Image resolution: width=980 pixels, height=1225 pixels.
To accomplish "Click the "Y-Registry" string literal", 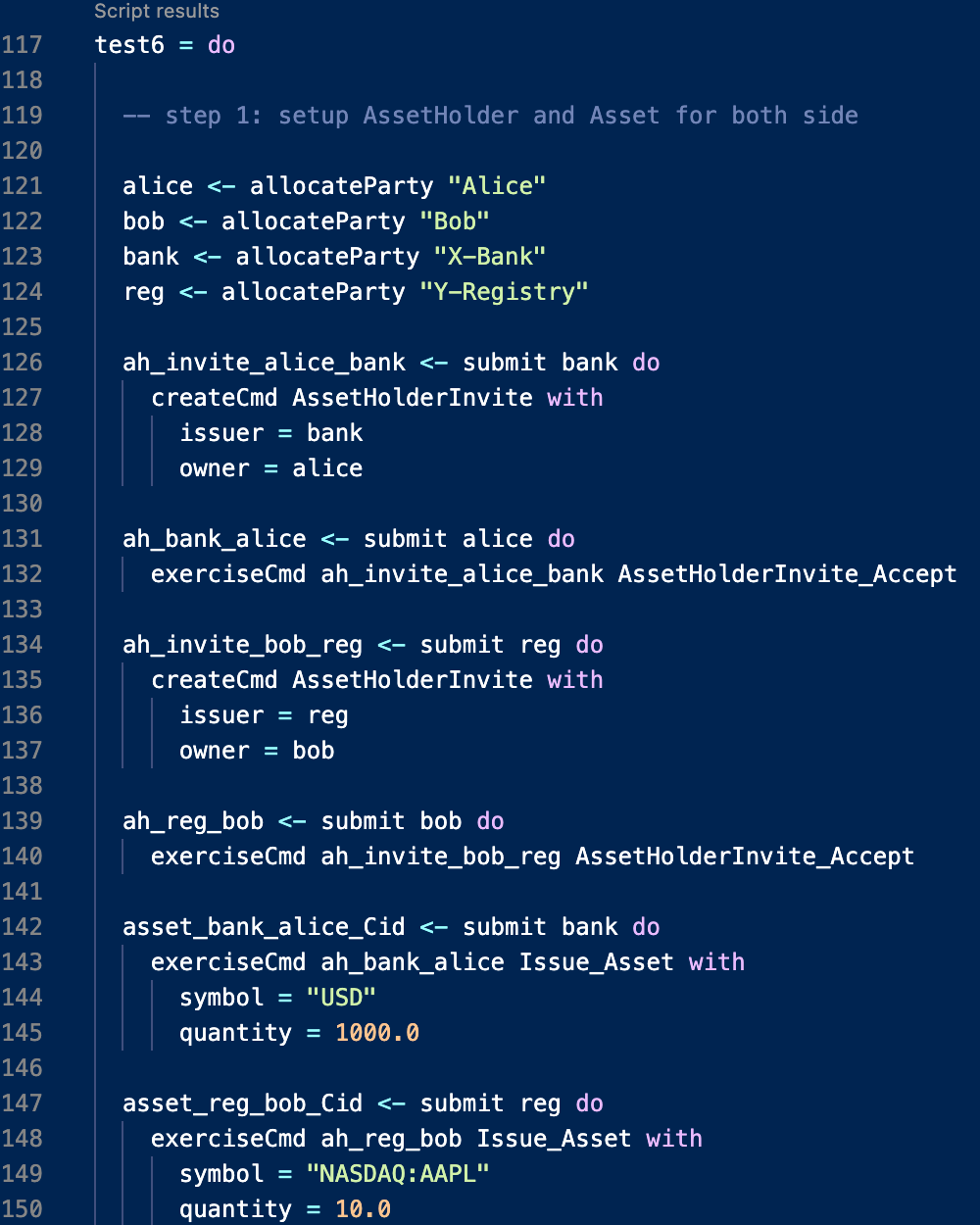I will click(504, 292).
